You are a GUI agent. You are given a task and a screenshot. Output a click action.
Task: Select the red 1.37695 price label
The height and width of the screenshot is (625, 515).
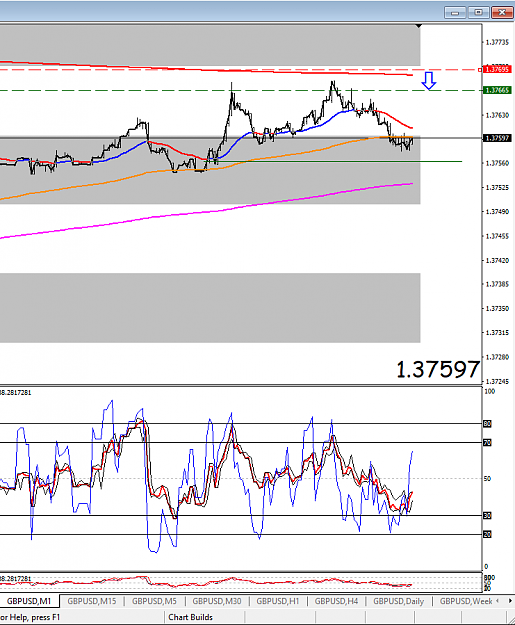(497, 69)
